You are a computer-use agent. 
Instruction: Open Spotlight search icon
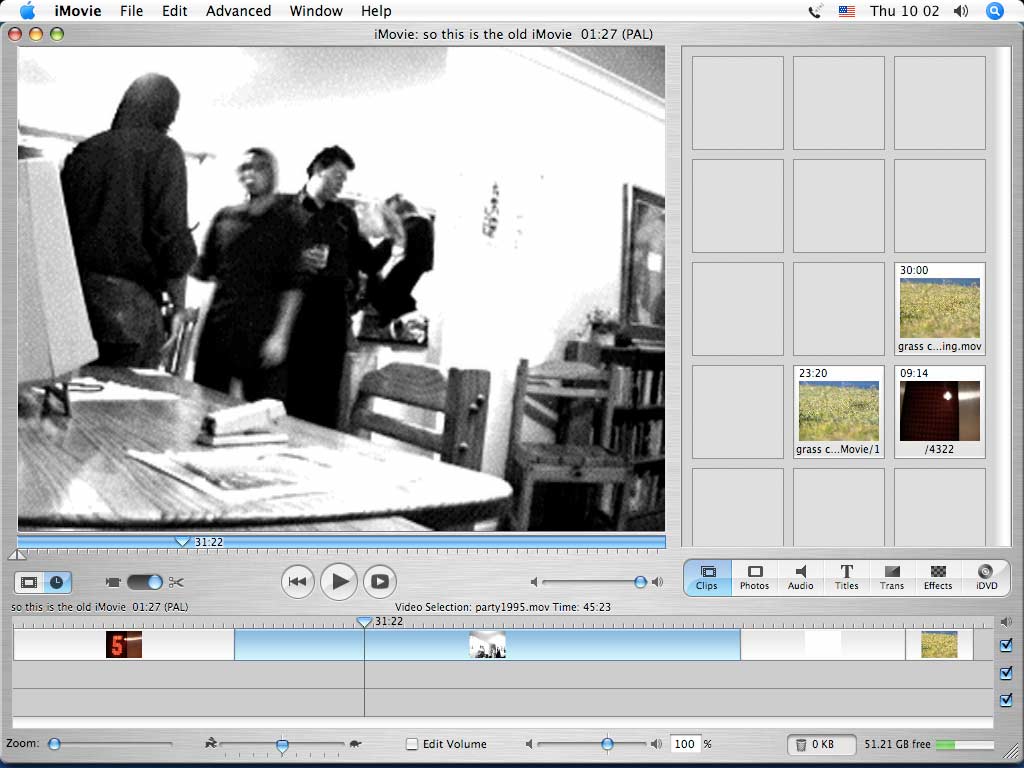coord(995,11)
